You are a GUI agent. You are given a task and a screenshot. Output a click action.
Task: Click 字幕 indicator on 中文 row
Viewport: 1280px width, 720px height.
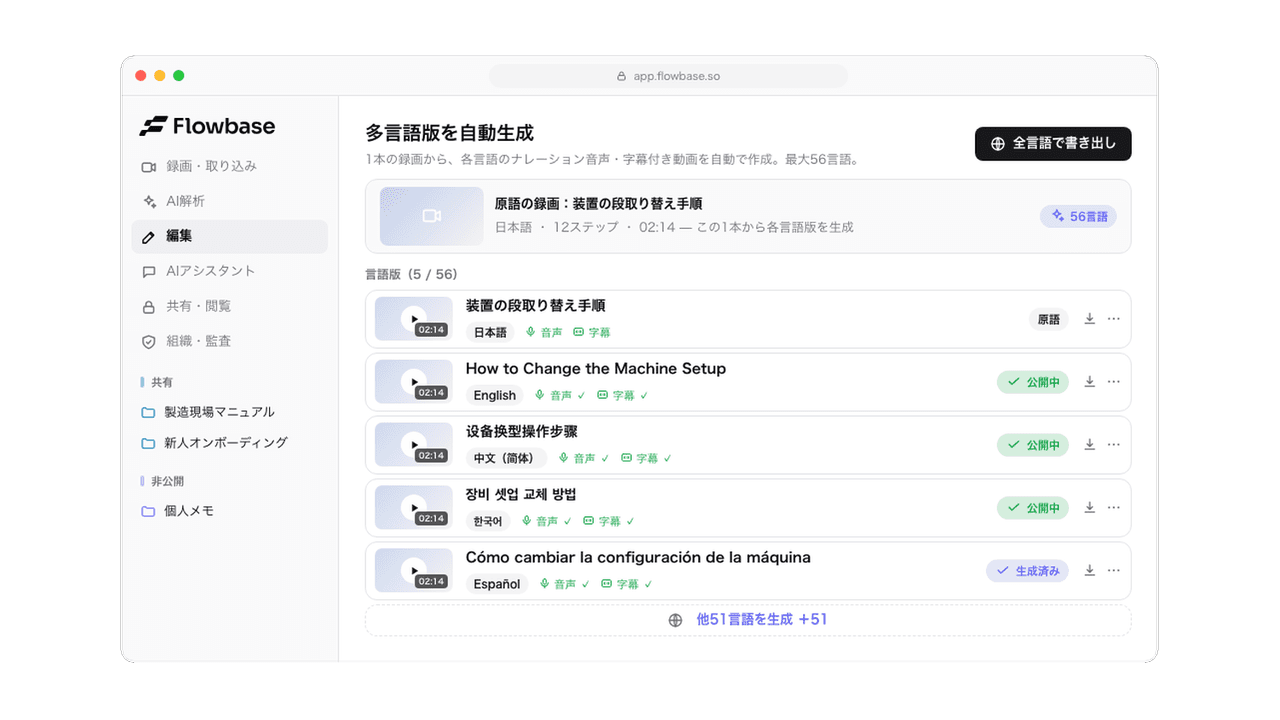(646, 458)
